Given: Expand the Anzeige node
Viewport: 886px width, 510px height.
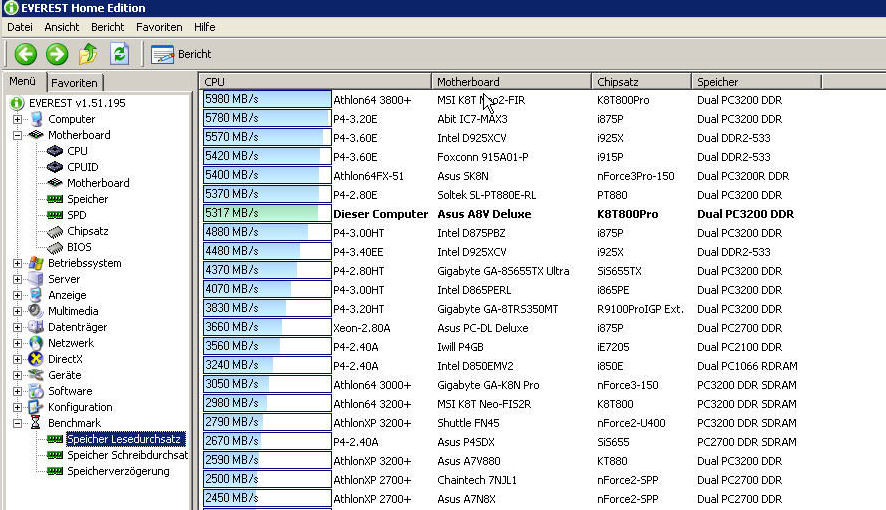Looking at the screenshot, I should click(18, 295).
